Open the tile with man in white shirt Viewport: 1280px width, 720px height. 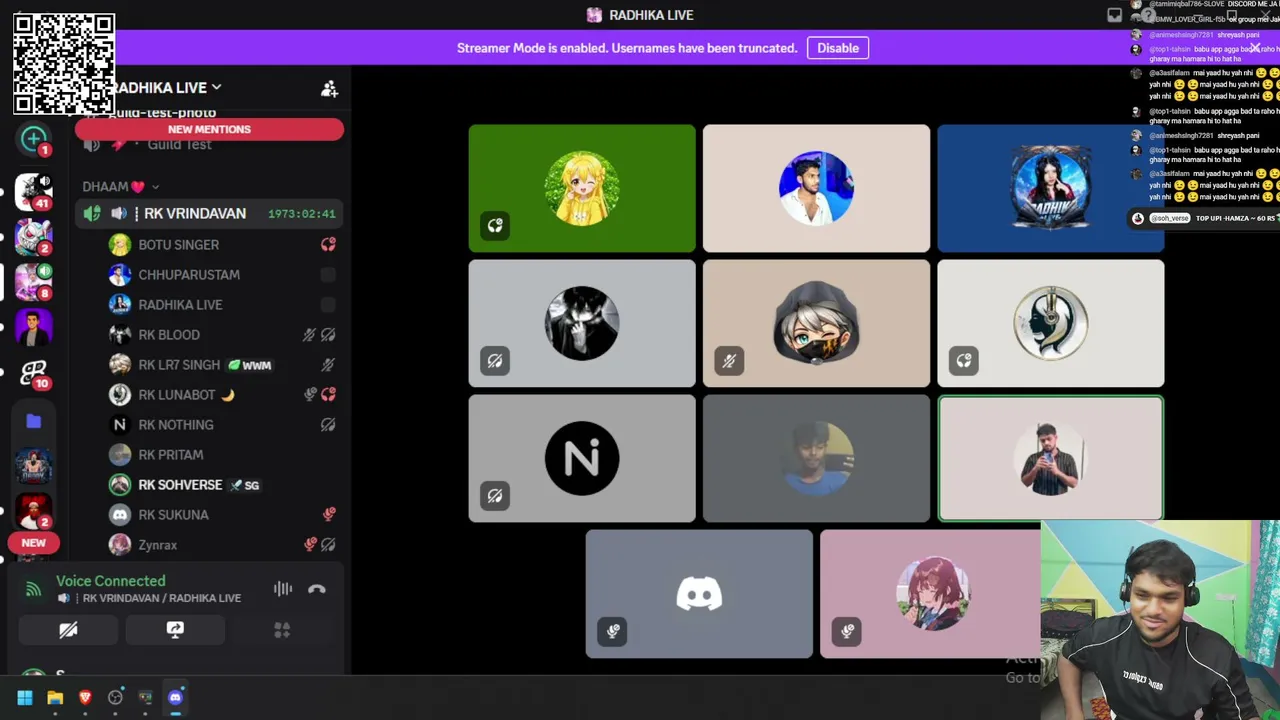(816, 188)
